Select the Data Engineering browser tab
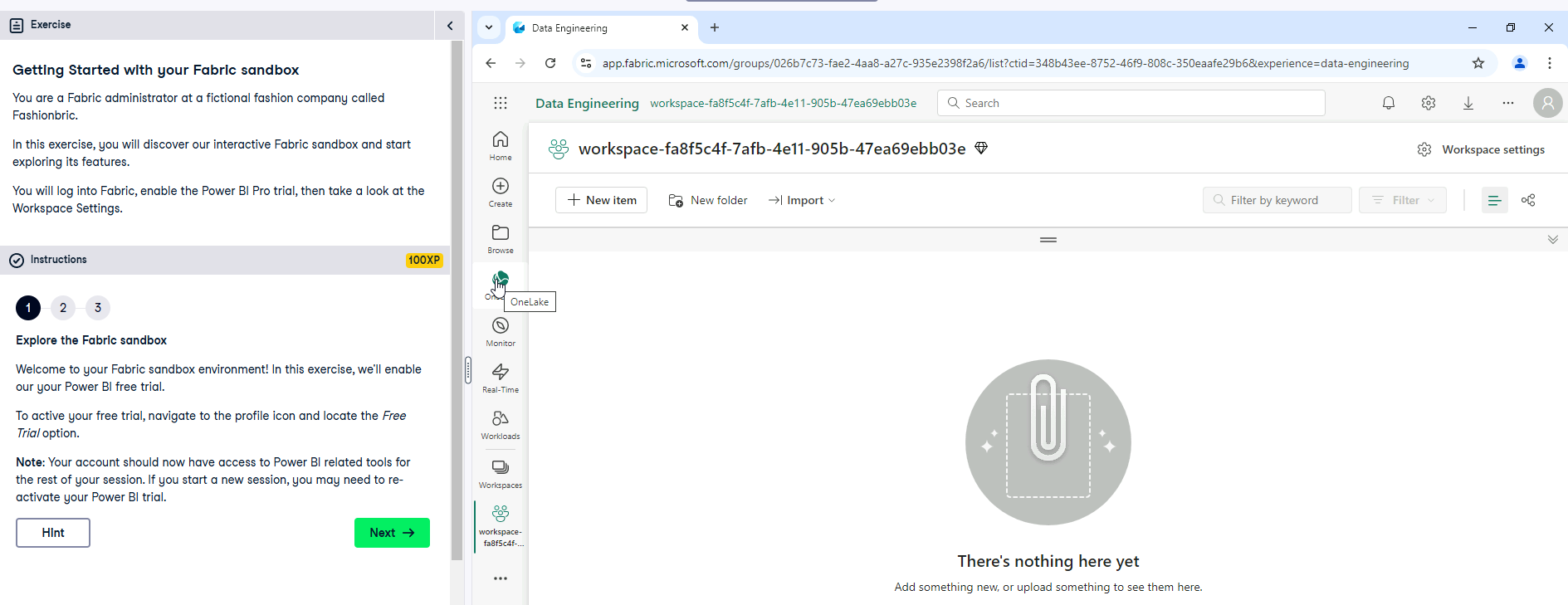The width and height of the screenshot is (1568, 605). pyautogui.click(x=602, y=27)
